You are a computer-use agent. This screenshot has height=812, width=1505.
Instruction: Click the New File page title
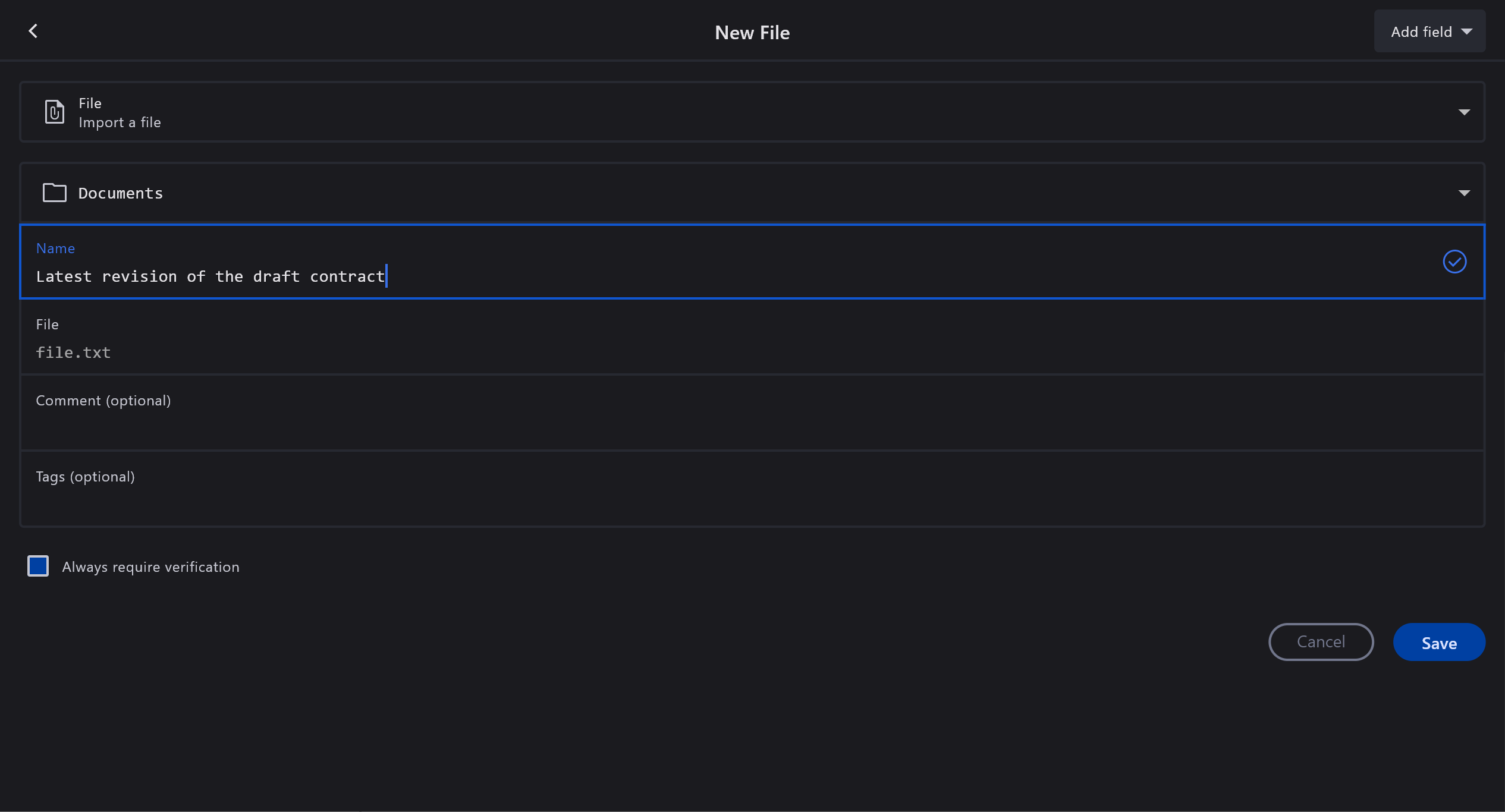752,33
